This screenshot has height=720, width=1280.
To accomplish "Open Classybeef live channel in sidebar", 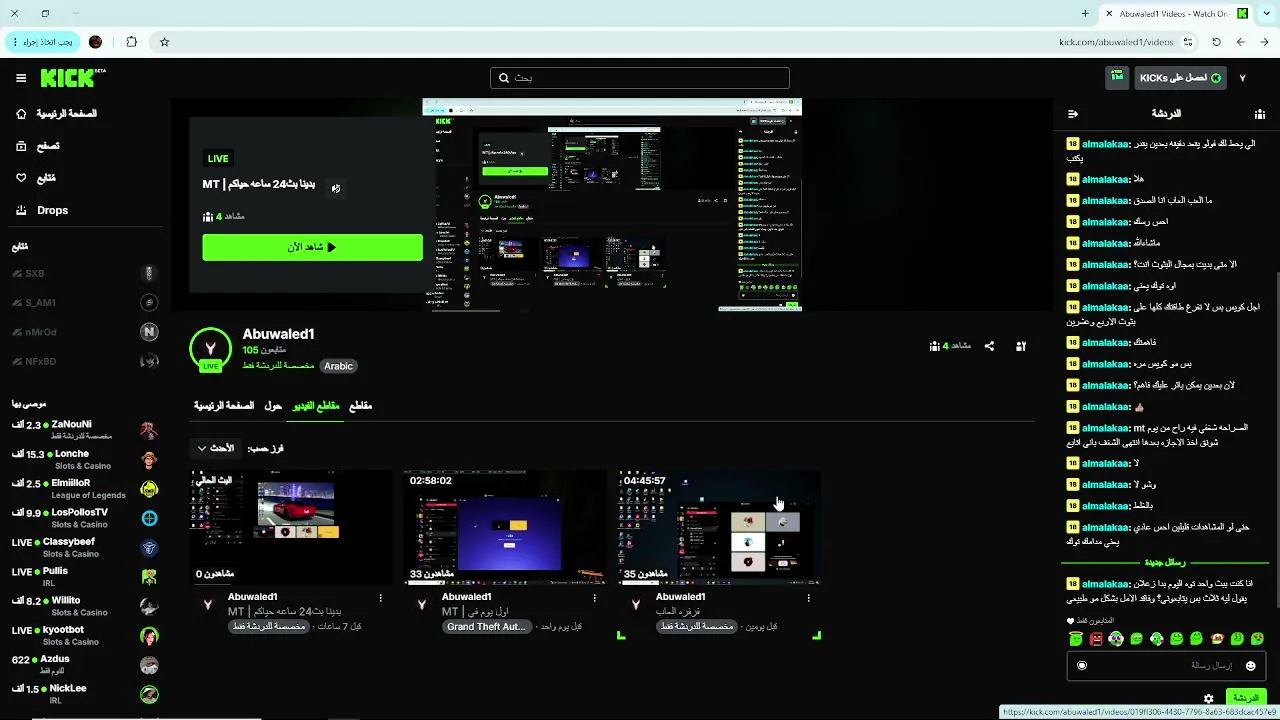I will (x=85, y=547).
